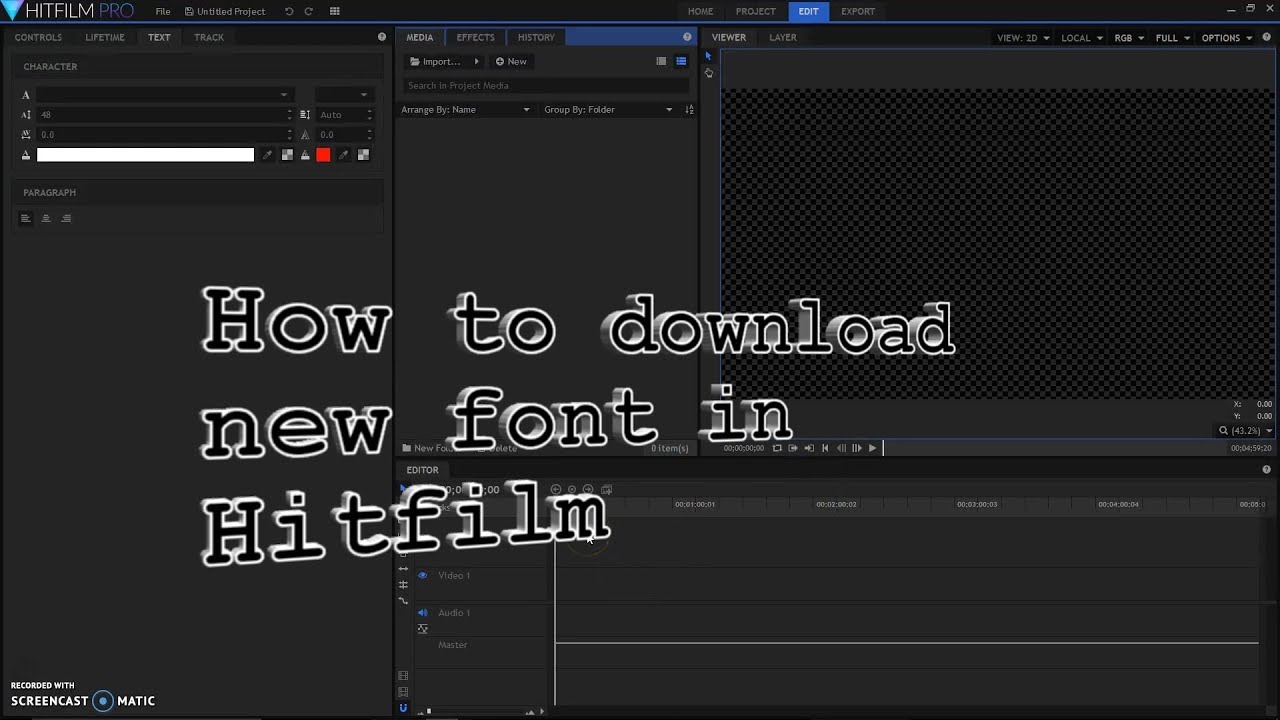Image resolution: width=1280 pixels, height=720 pixels.
Task: Pick text outline color with eyedropper
Action: tap(343, 155)
